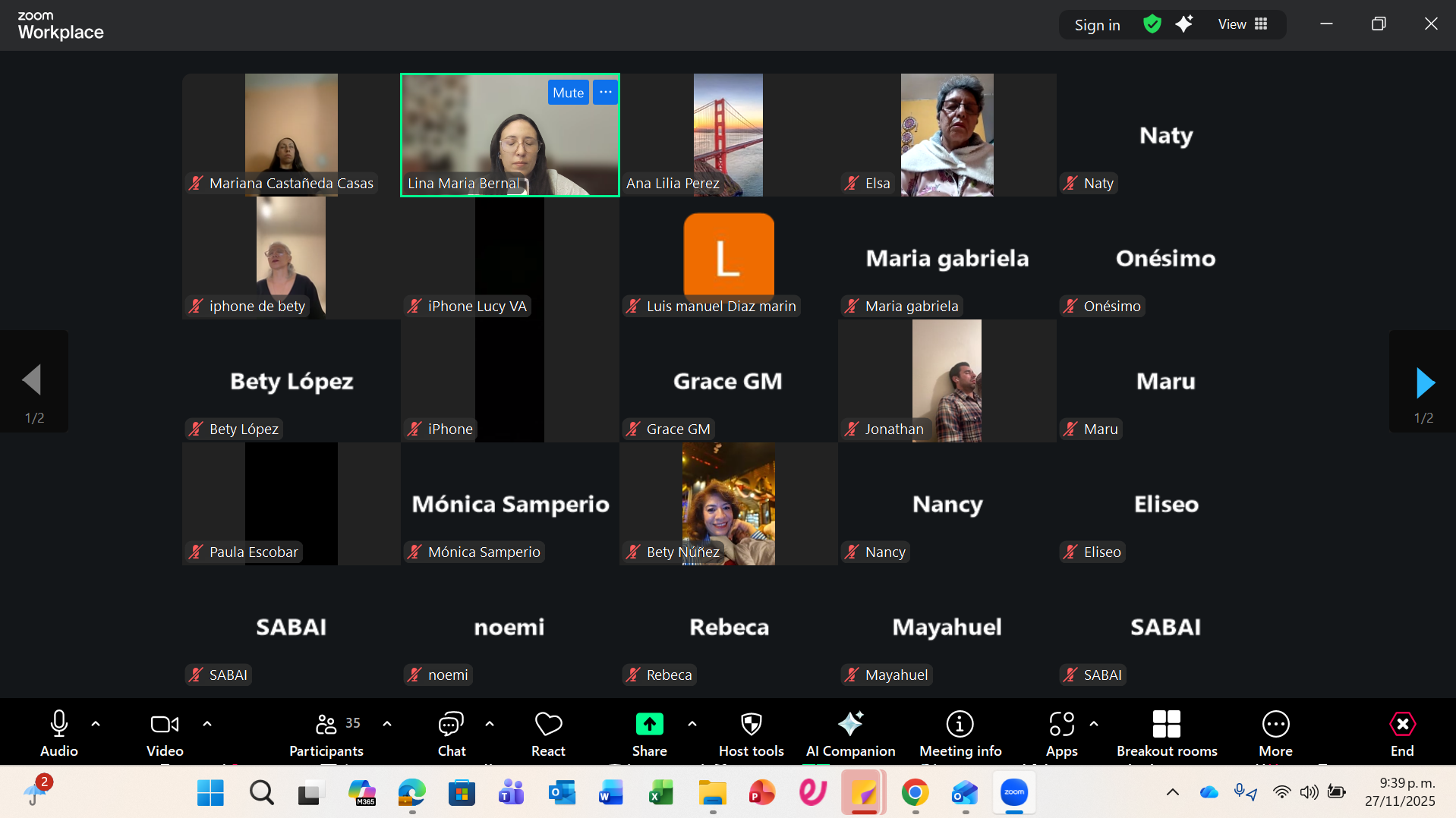The height and width of the screenshot is (818, 1456).
Task: Go to next page of participants
Action: (1425, 383)
